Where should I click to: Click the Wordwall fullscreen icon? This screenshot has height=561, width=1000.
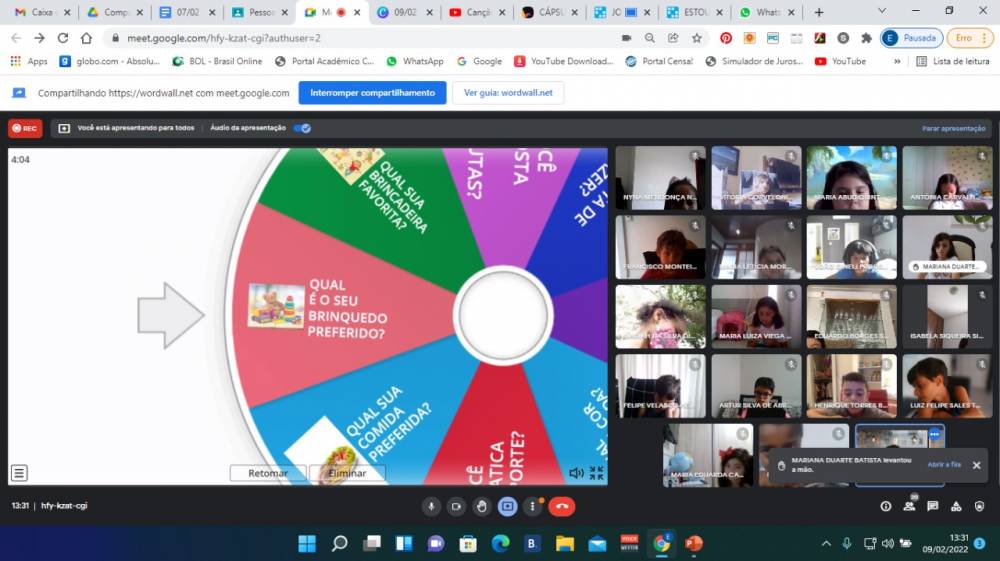point(596,473)
